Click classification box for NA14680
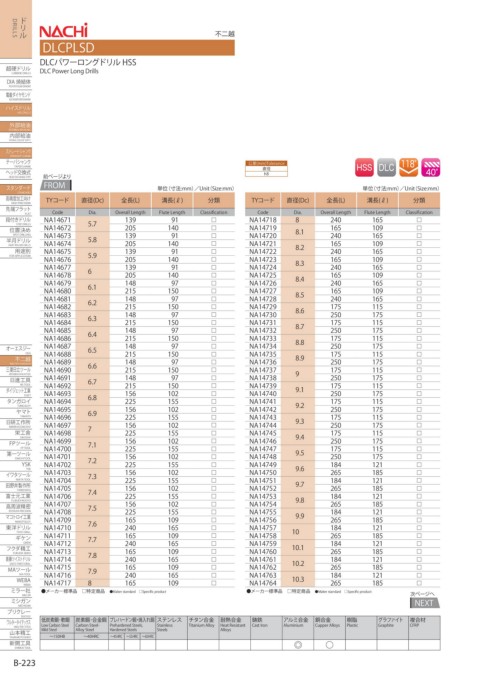This screenshot has height=677, width=480. [x=214, y=291]
